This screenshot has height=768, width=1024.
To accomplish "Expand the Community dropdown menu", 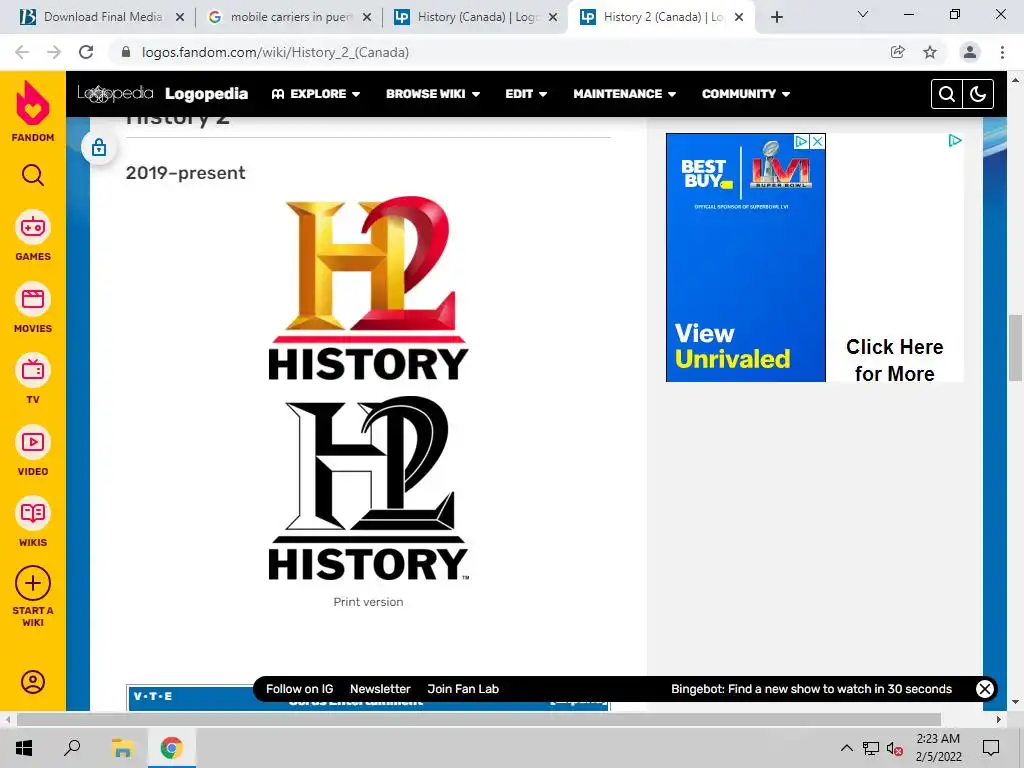I will click(746, 94).
